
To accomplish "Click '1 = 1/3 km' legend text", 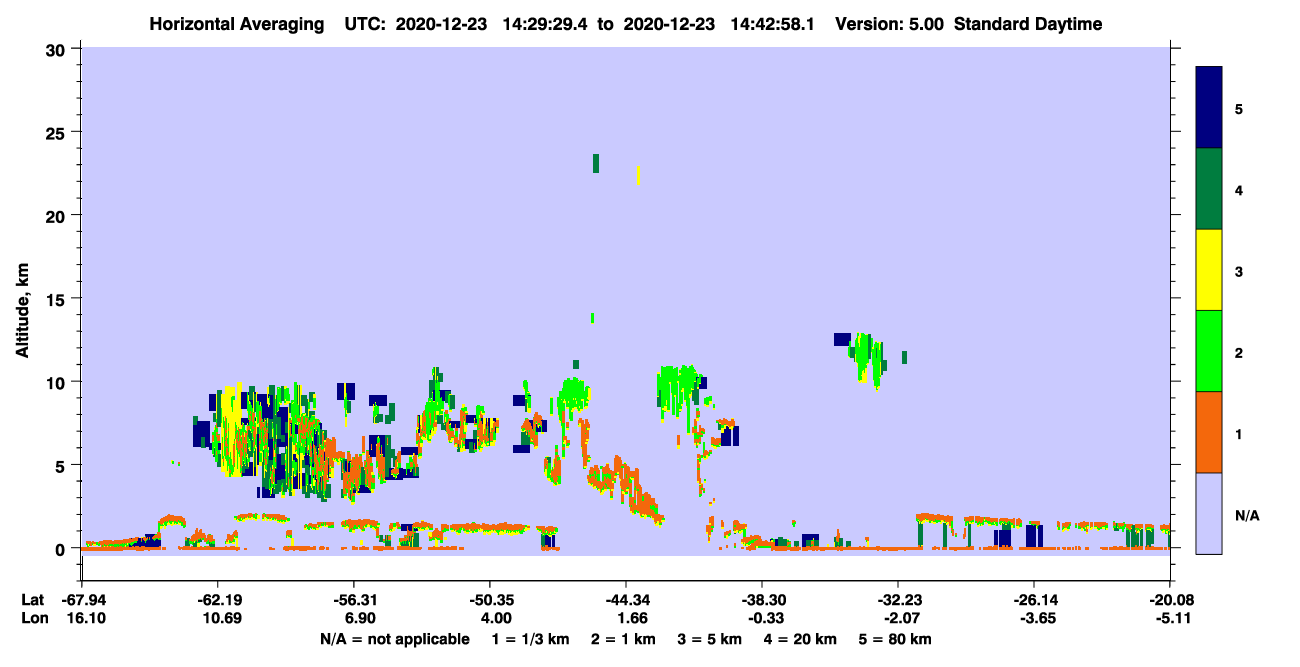I will pos(532,639).
